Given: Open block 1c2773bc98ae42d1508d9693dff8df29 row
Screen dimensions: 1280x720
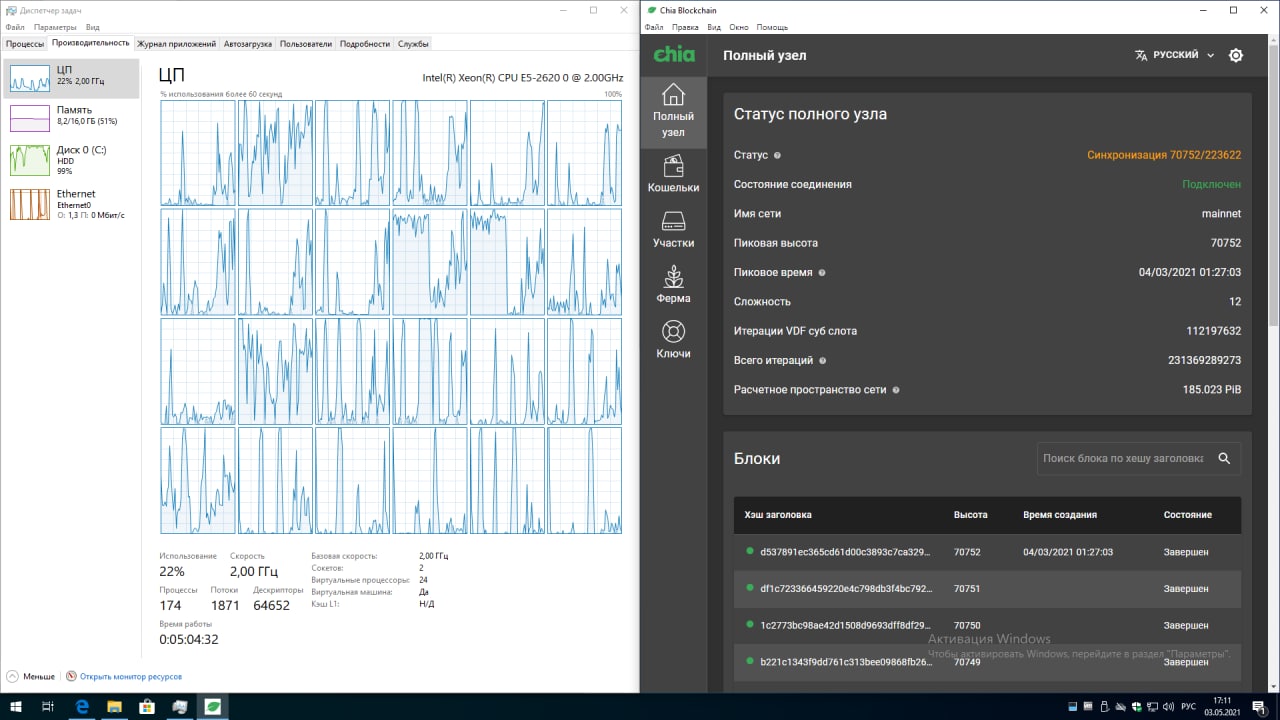Looking at the screenshot, I should click(x=987, y=625).
